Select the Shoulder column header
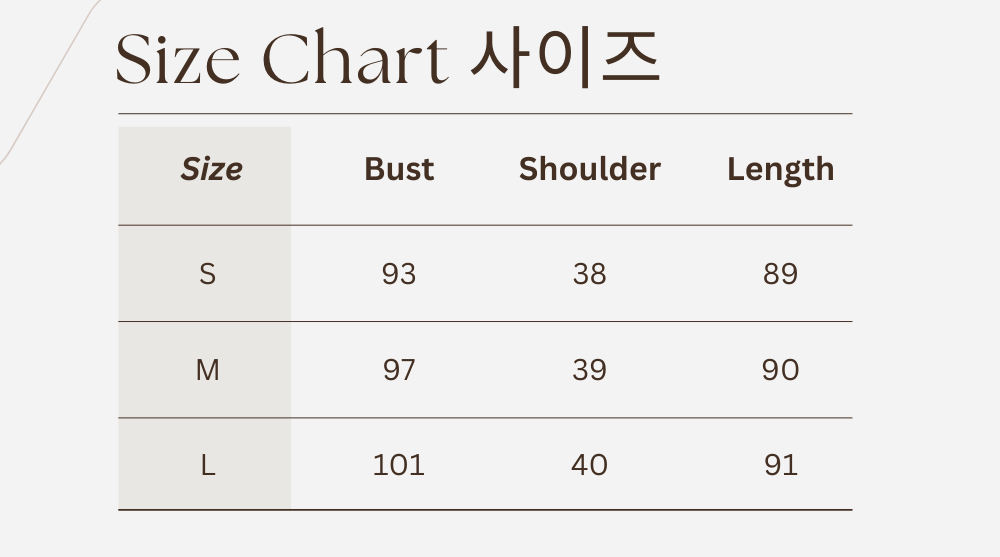Image resolution: width=1000 pixels, height=557 pixels. [589, 169]
